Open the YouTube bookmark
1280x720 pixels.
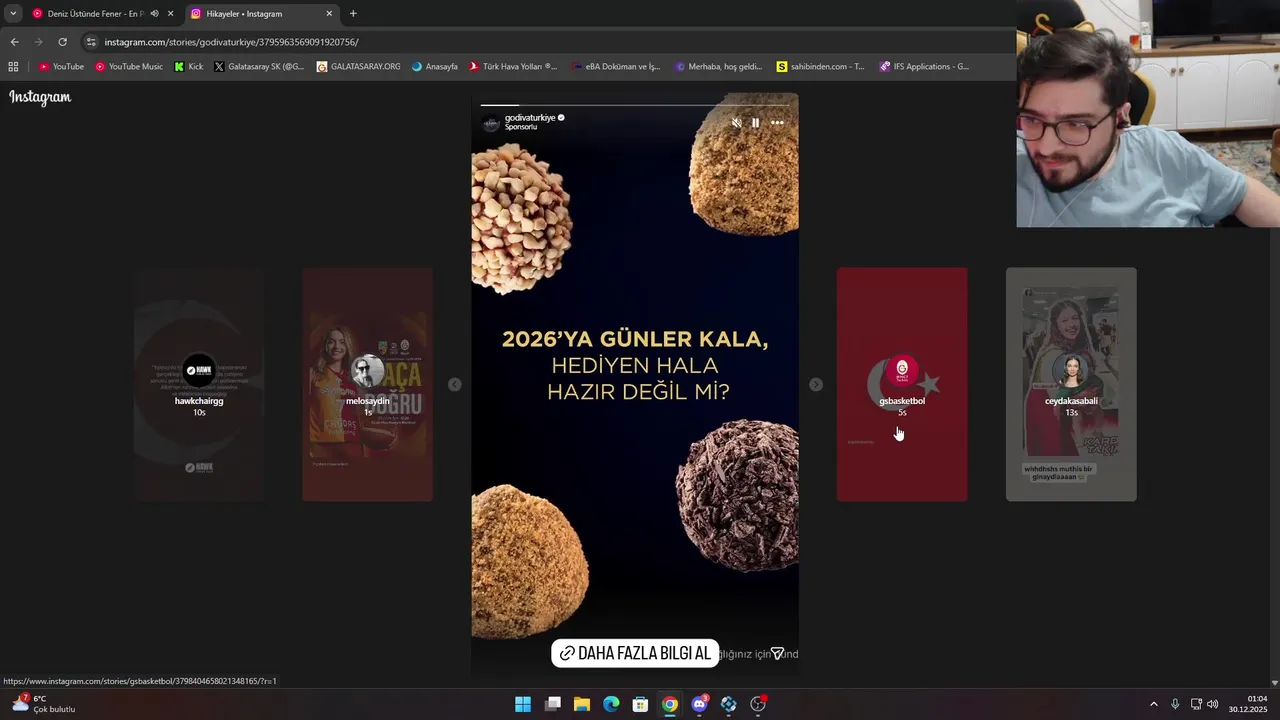pyautogui.click(x=61, y=67)
